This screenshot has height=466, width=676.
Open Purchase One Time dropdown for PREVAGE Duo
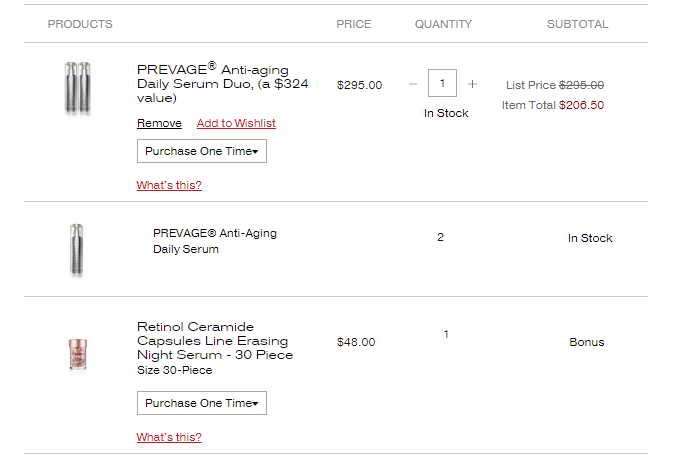coord(202,151)
